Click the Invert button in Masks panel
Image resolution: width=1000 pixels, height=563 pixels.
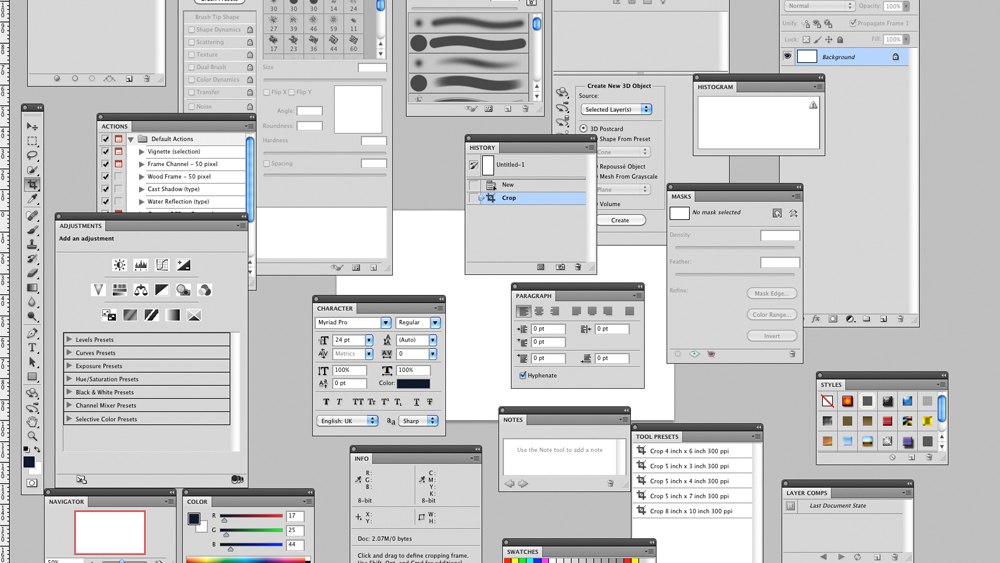coord(772,335)
